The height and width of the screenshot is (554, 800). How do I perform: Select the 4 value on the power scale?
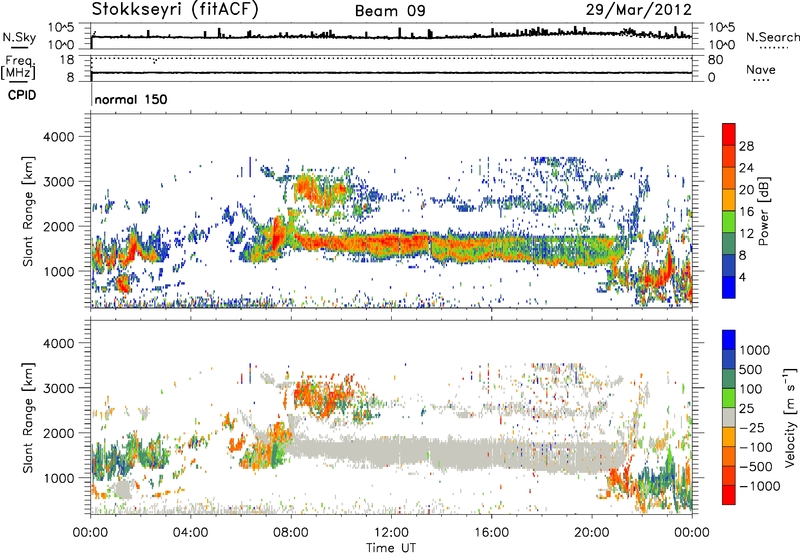(x=742, y=278)
